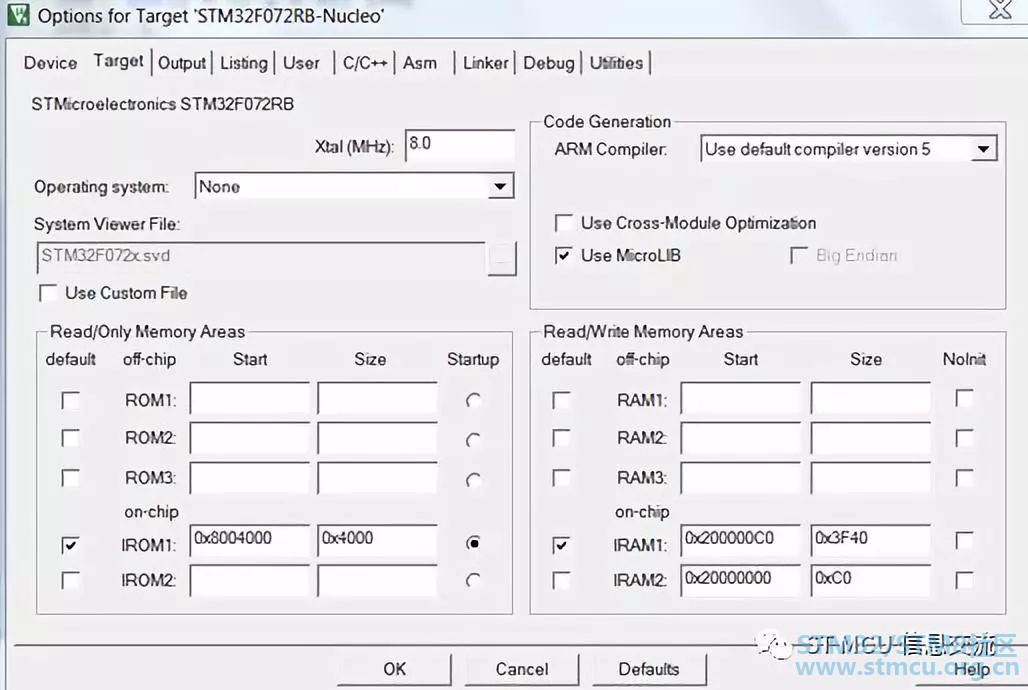Toggle RAM2 default checkbox

[x=561, y=438]
